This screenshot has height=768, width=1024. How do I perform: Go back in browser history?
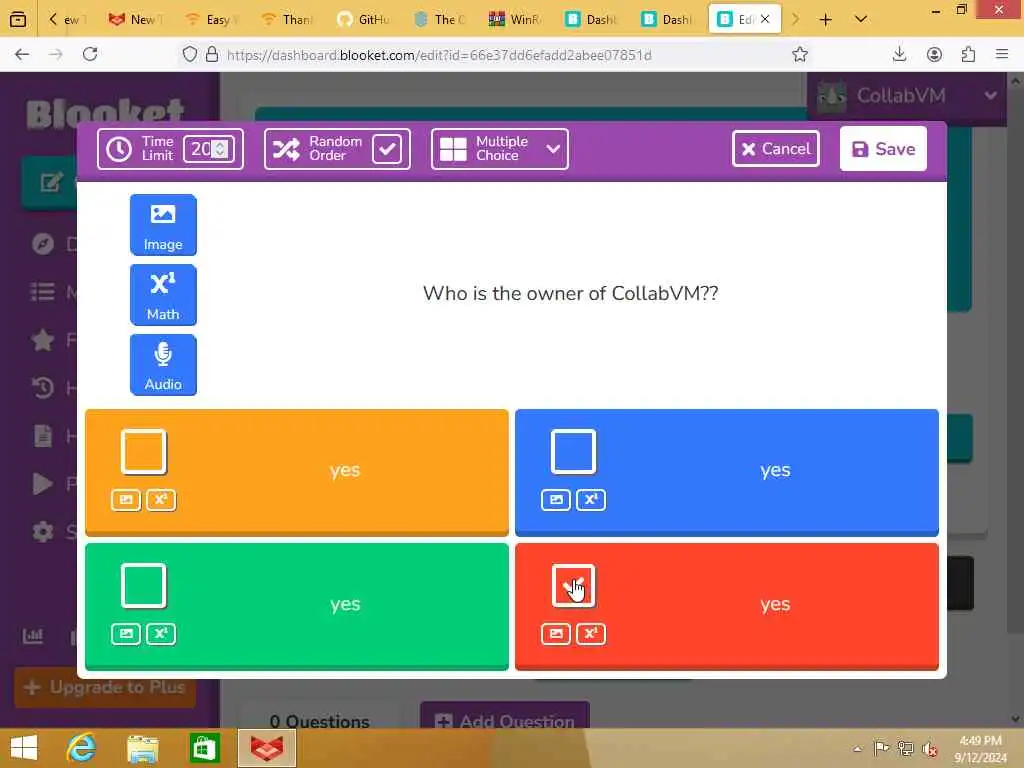pos(22,55)
